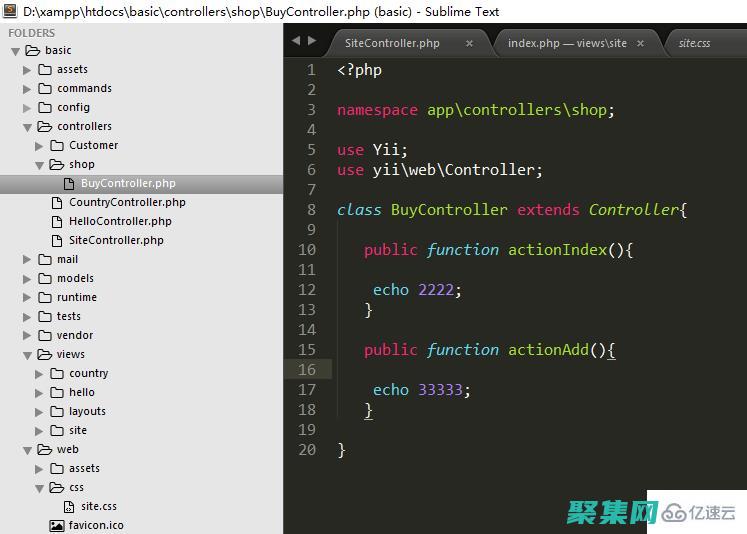Click the Sublime Text window title icon
This screenshot has width=747, height=534.
[10, 11]
